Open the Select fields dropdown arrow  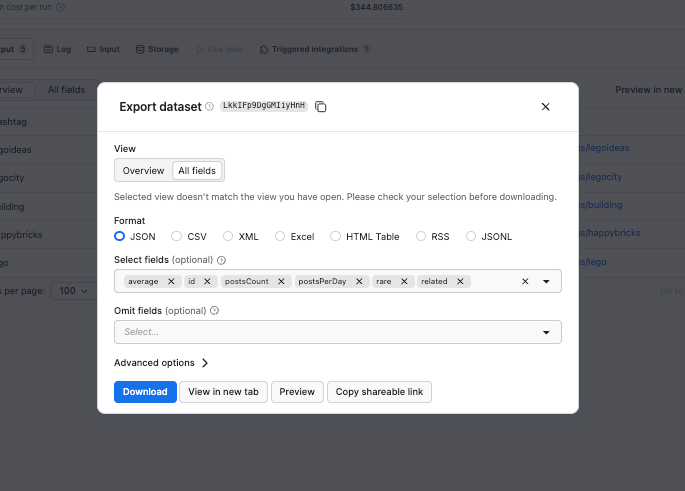[546, 281]
